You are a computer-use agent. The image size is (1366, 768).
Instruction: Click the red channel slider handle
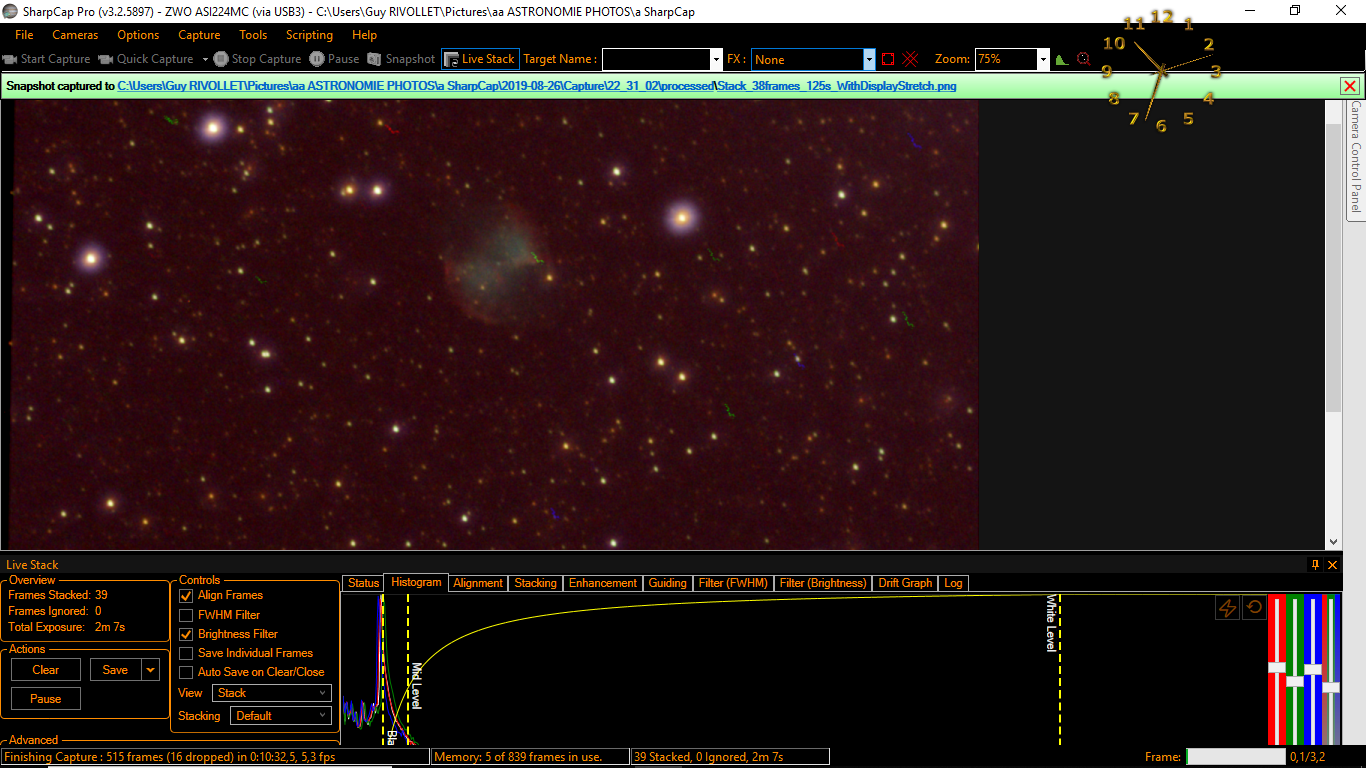(x=1276, y=667)
